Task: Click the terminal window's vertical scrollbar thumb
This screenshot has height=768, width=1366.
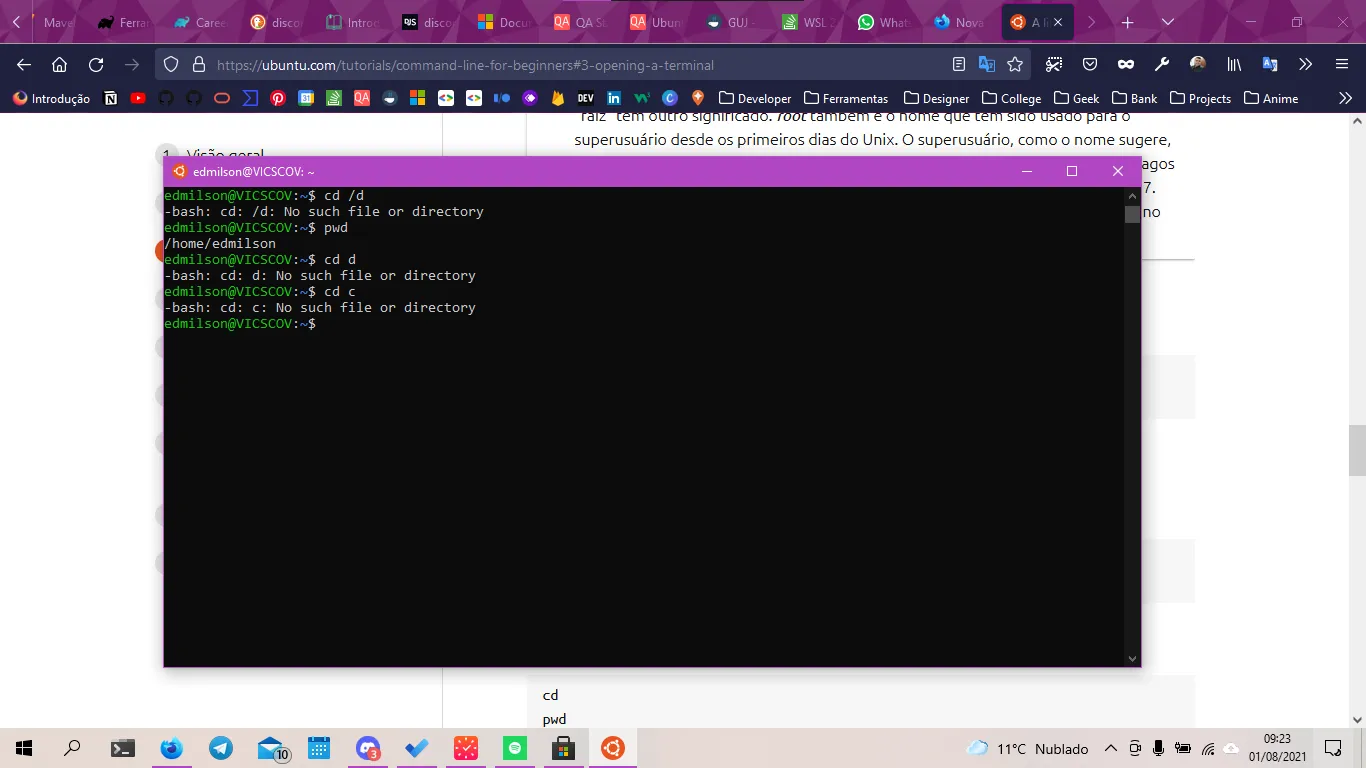Action: [x=1132, y=213]
